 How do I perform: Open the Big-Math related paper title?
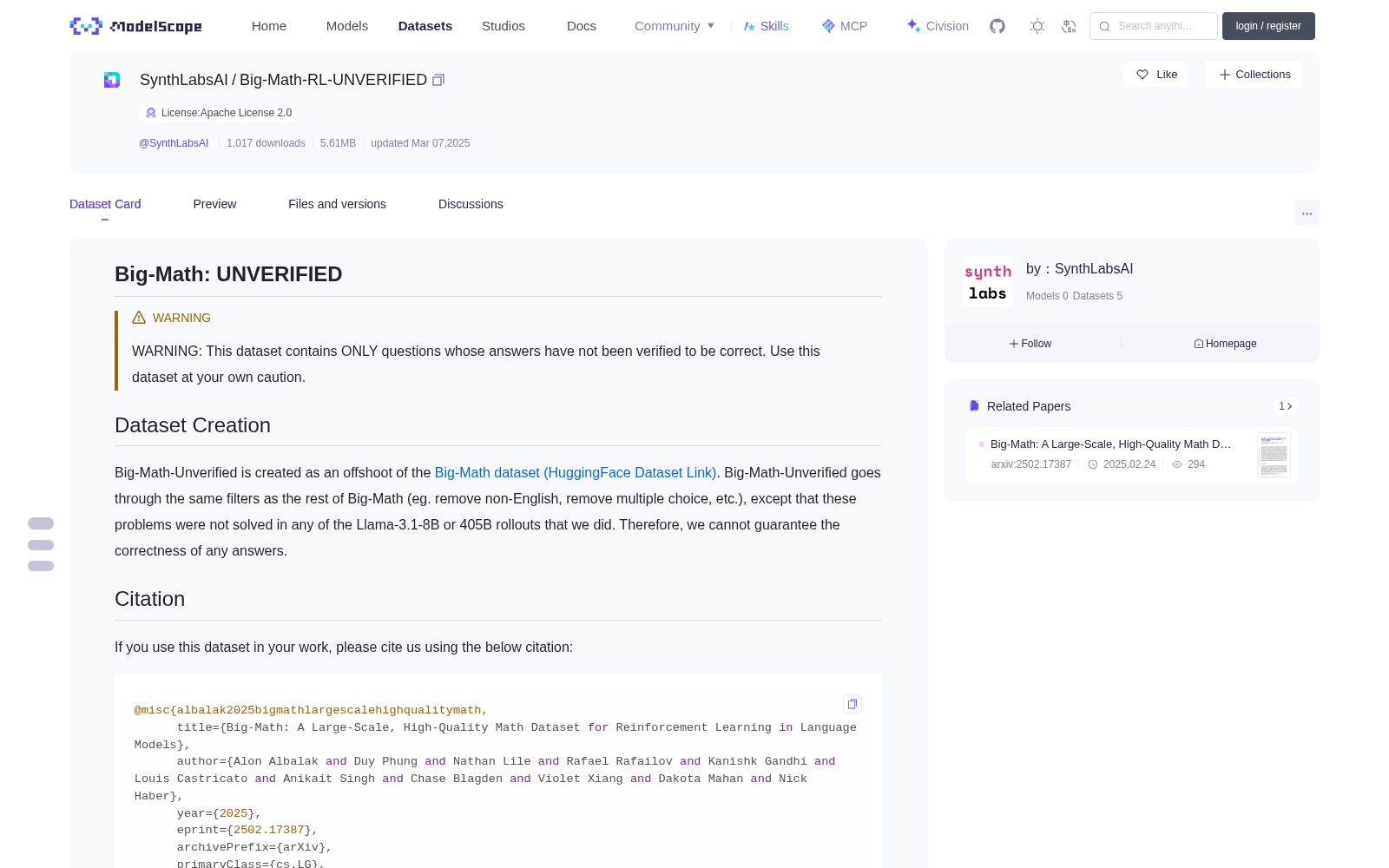[x=1111, y=444]
